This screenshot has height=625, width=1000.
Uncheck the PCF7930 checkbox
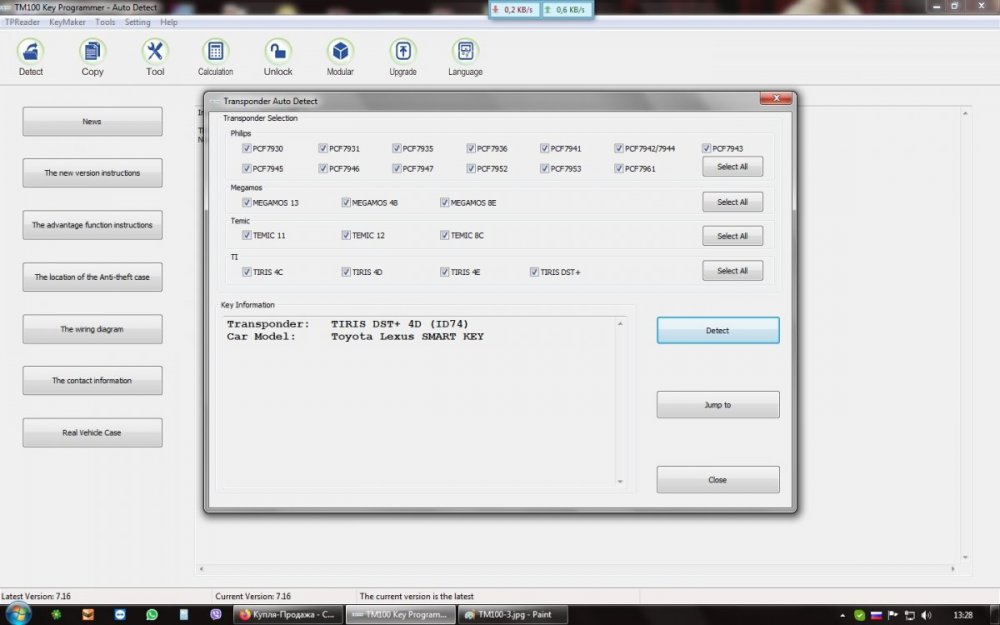pos(247,149)
